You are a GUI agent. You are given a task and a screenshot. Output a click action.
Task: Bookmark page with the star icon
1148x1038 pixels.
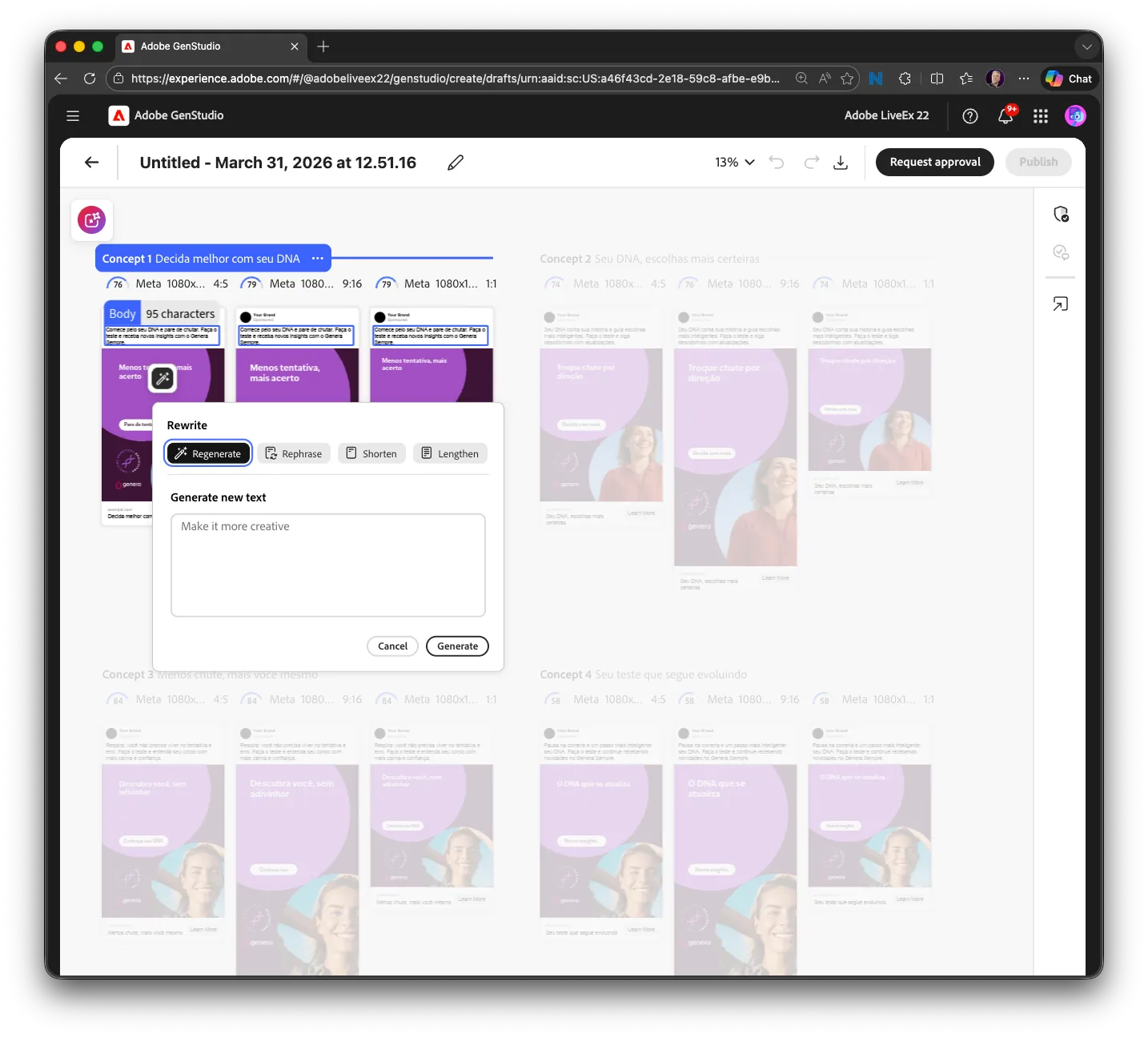coord(847,78)
